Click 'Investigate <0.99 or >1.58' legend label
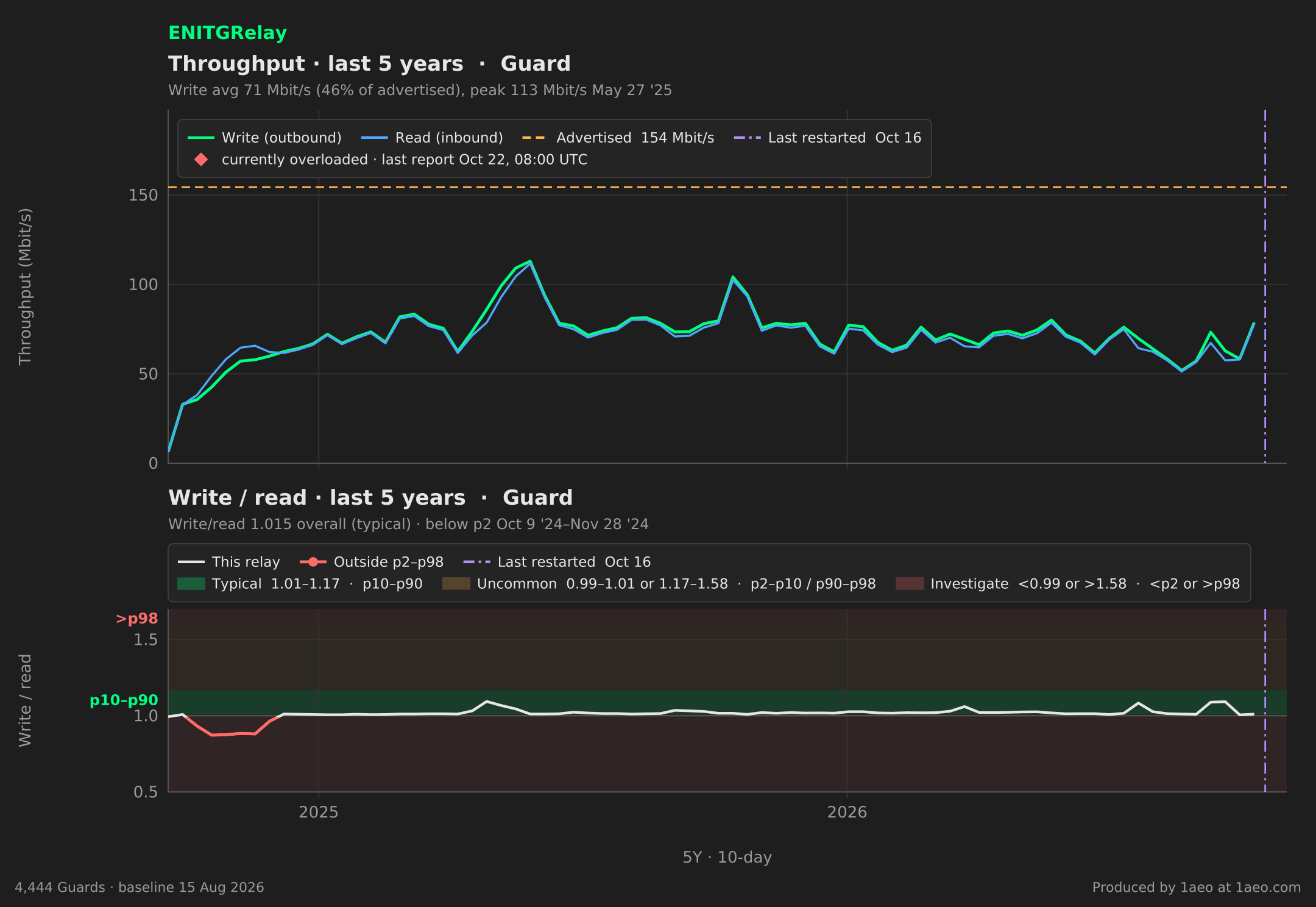 [x=1085, y=584]
